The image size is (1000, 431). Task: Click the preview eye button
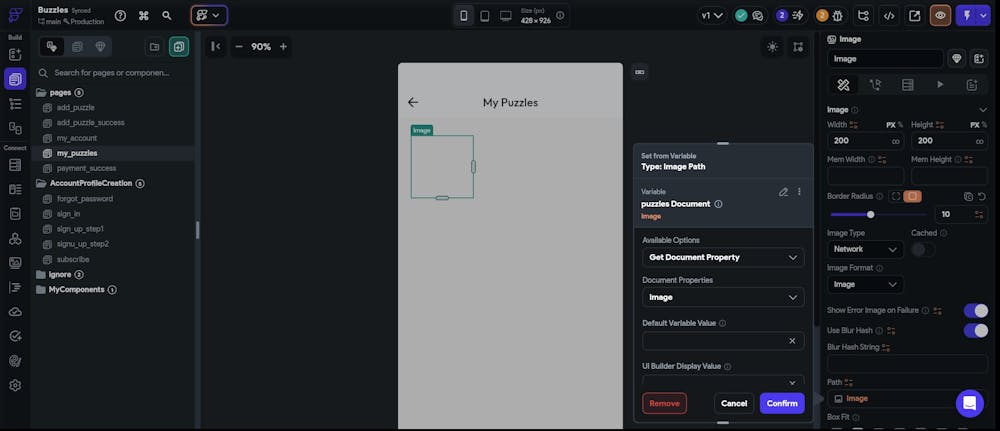coord(940,16)
